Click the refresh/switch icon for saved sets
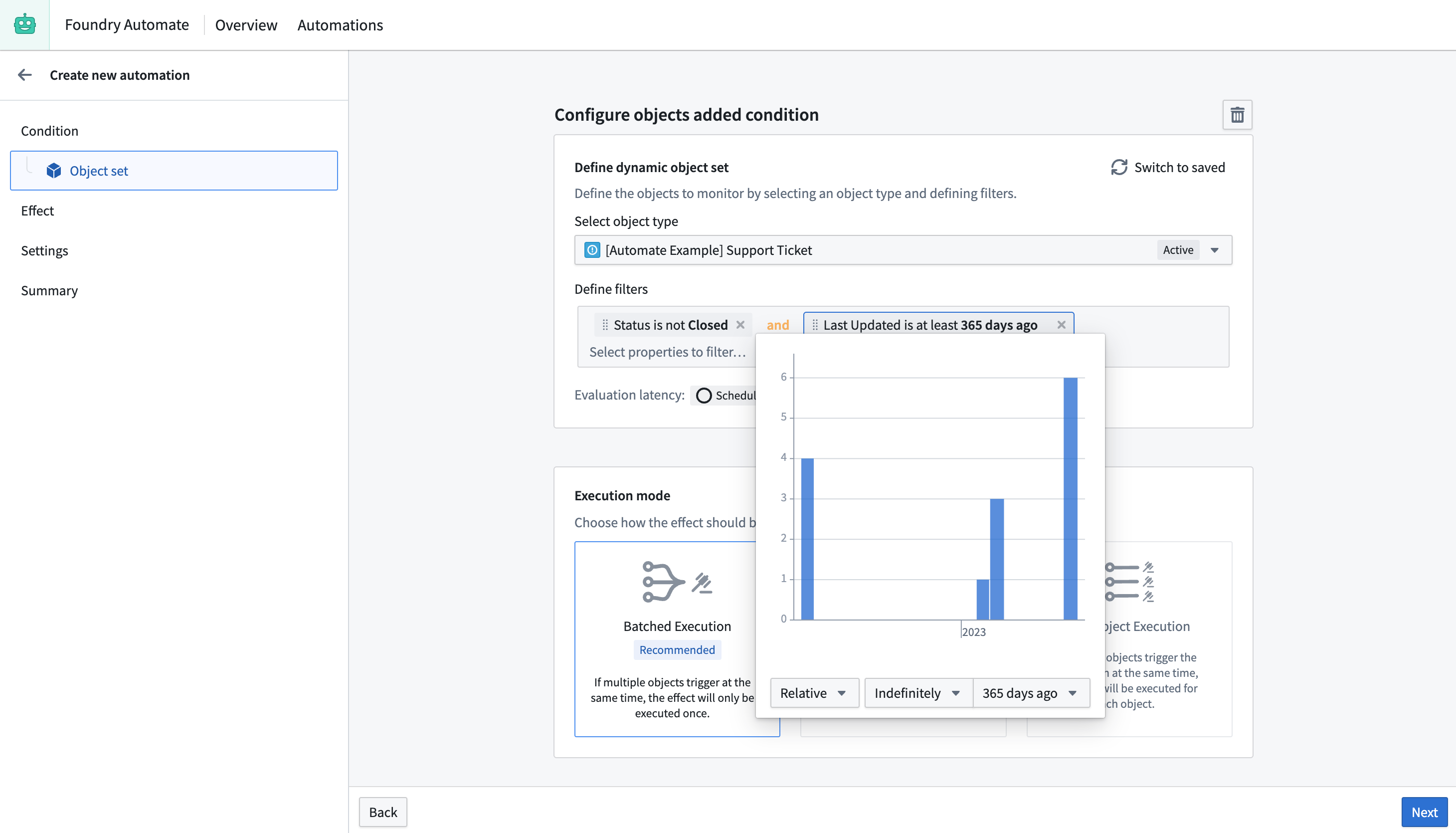 click(x=1118, y=167)
